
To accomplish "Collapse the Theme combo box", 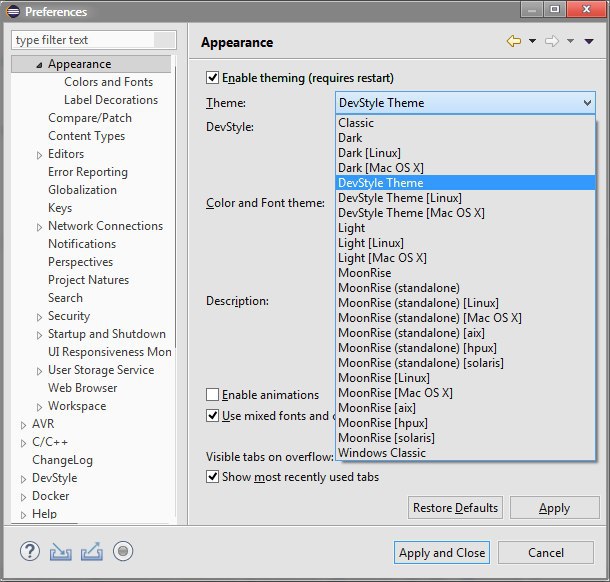I will 587,103.
